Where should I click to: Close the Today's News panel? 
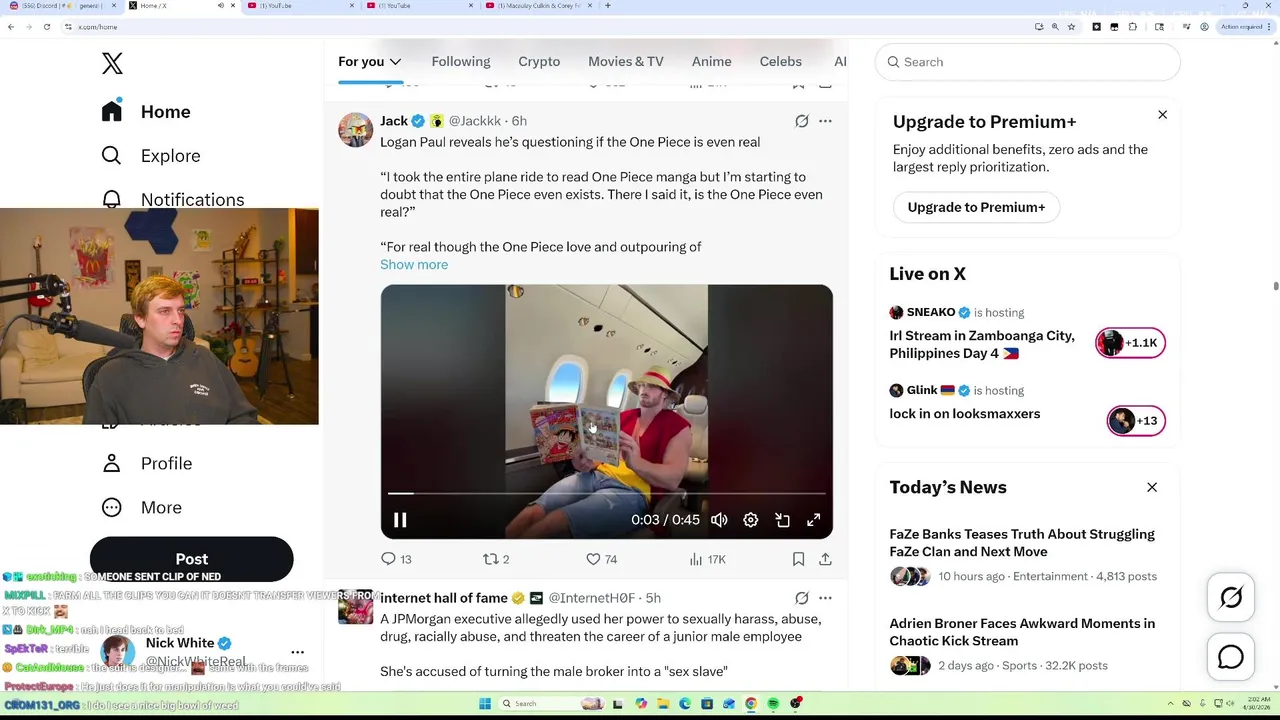pos(1152,487)
